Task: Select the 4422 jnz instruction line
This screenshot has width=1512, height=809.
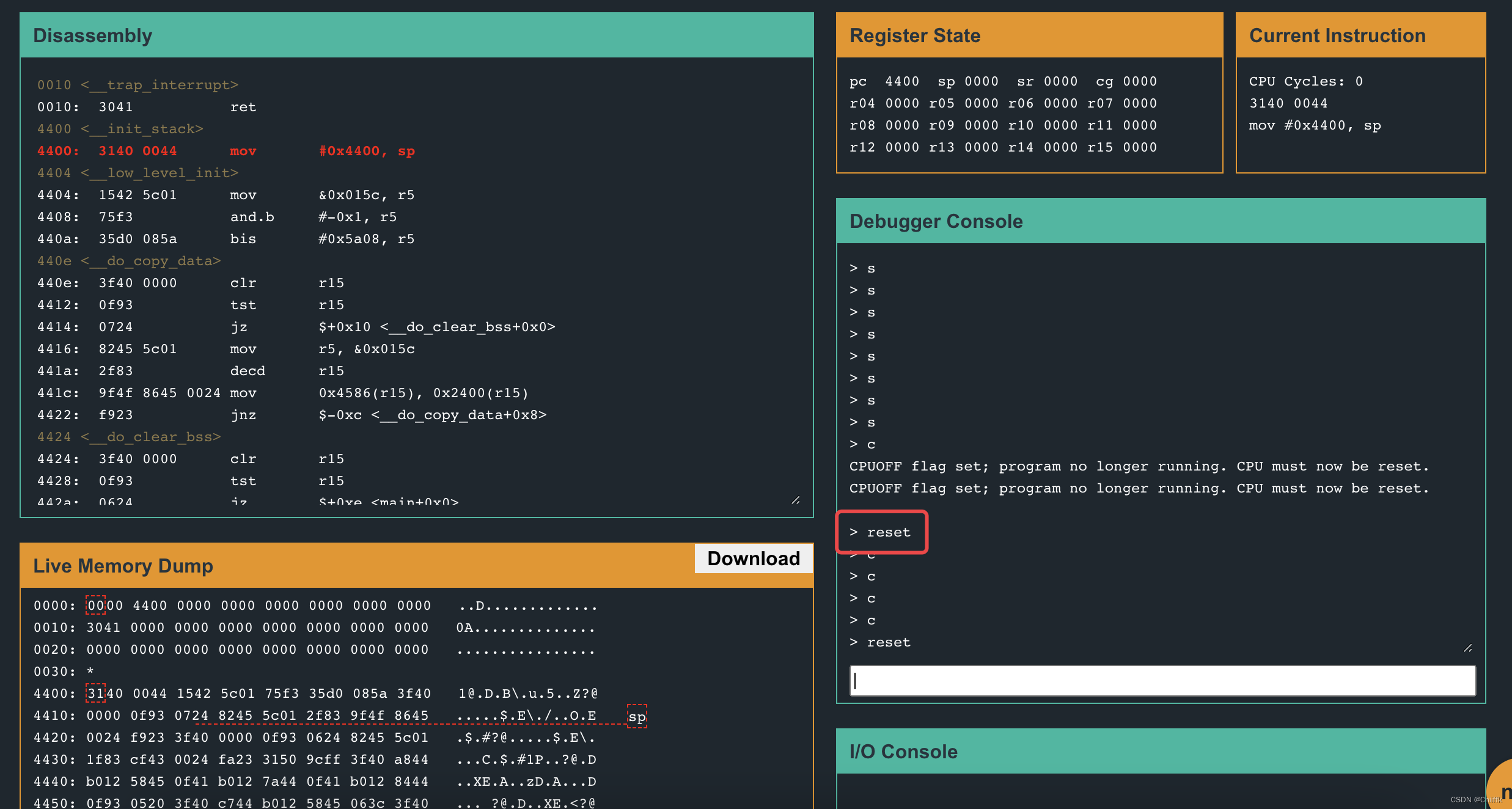Action: pyautogui.click(x=292, y=415)
